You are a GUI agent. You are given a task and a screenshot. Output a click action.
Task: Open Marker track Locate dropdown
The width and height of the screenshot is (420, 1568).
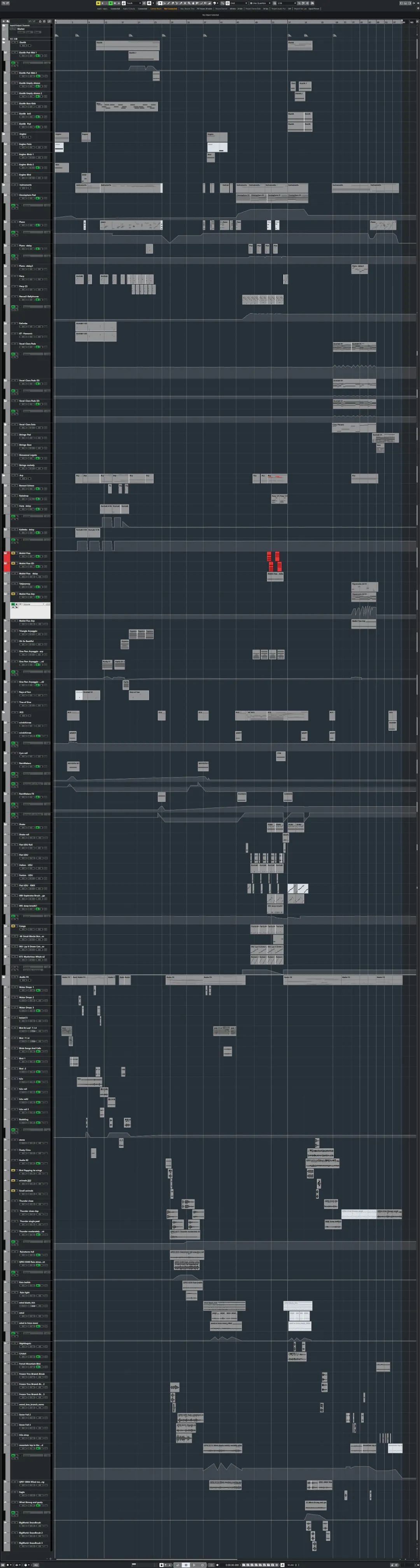point(21,32)
